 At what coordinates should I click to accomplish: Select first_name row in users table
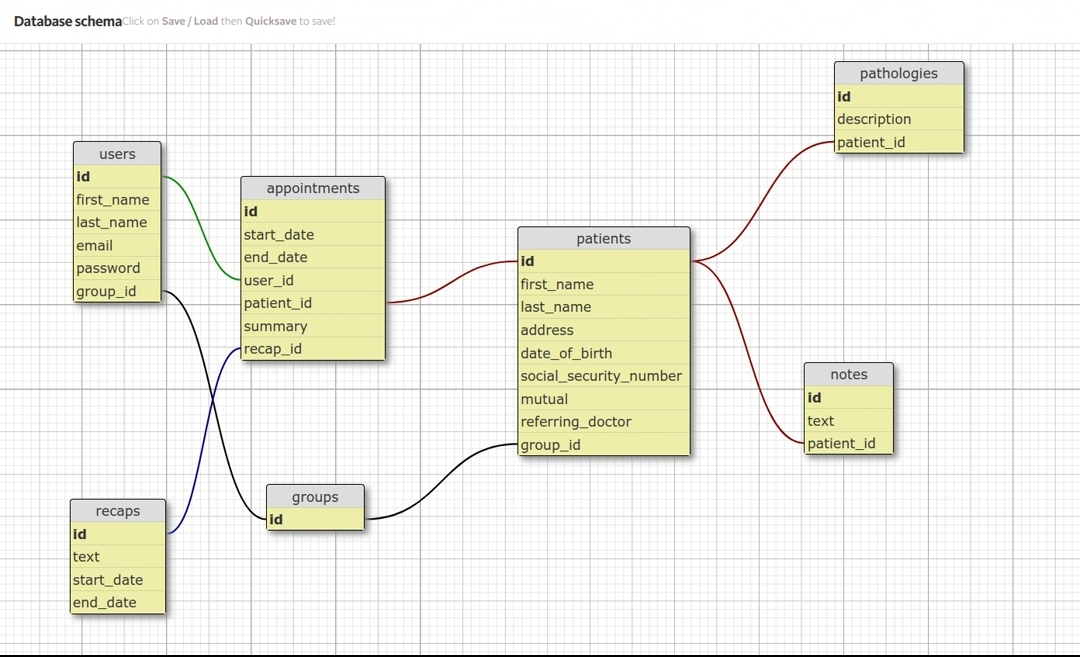117,200
